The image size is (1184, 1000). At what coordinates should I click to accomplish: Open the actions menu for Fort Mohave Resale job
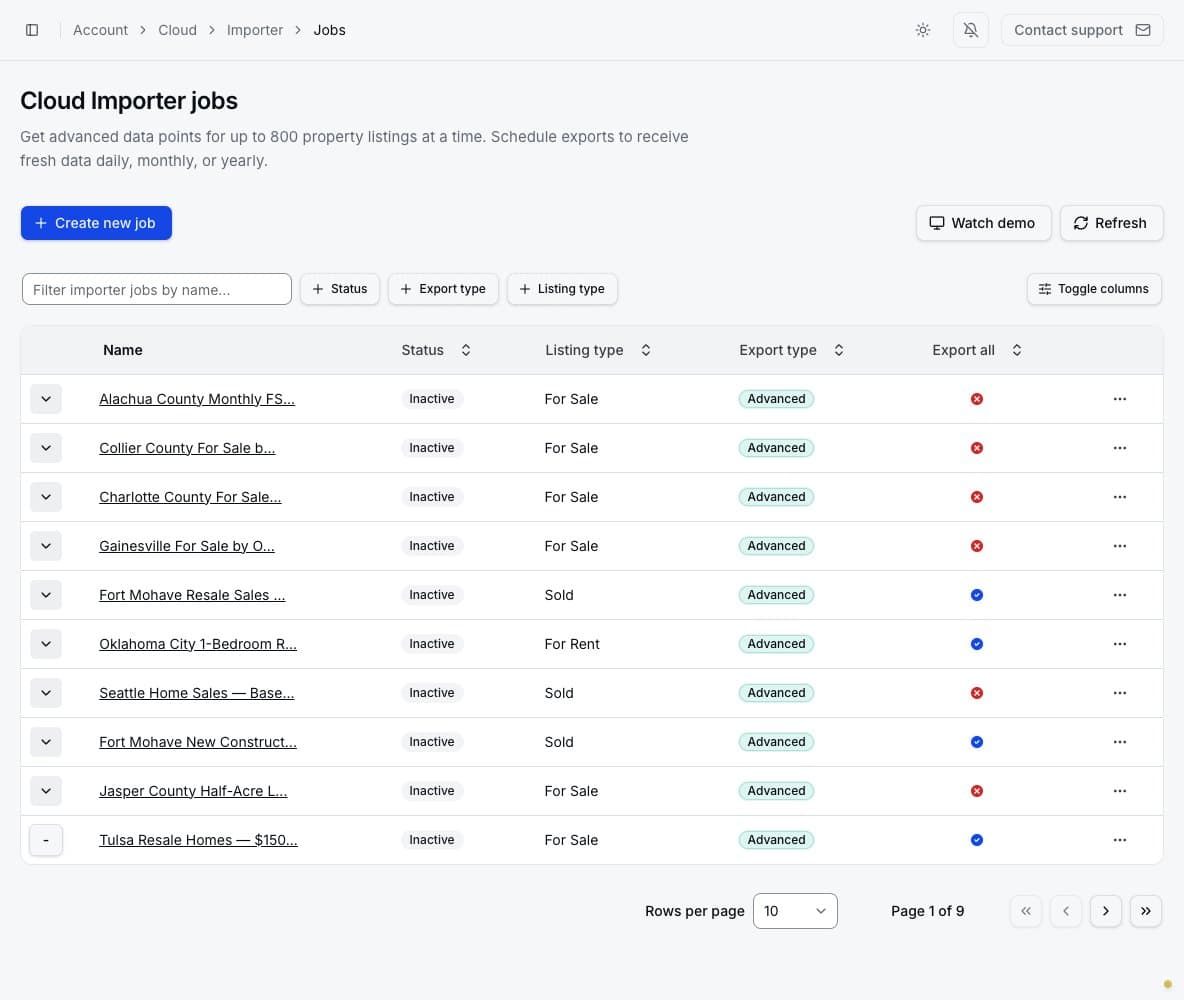pyautogui.click(x=1119, y=595)
